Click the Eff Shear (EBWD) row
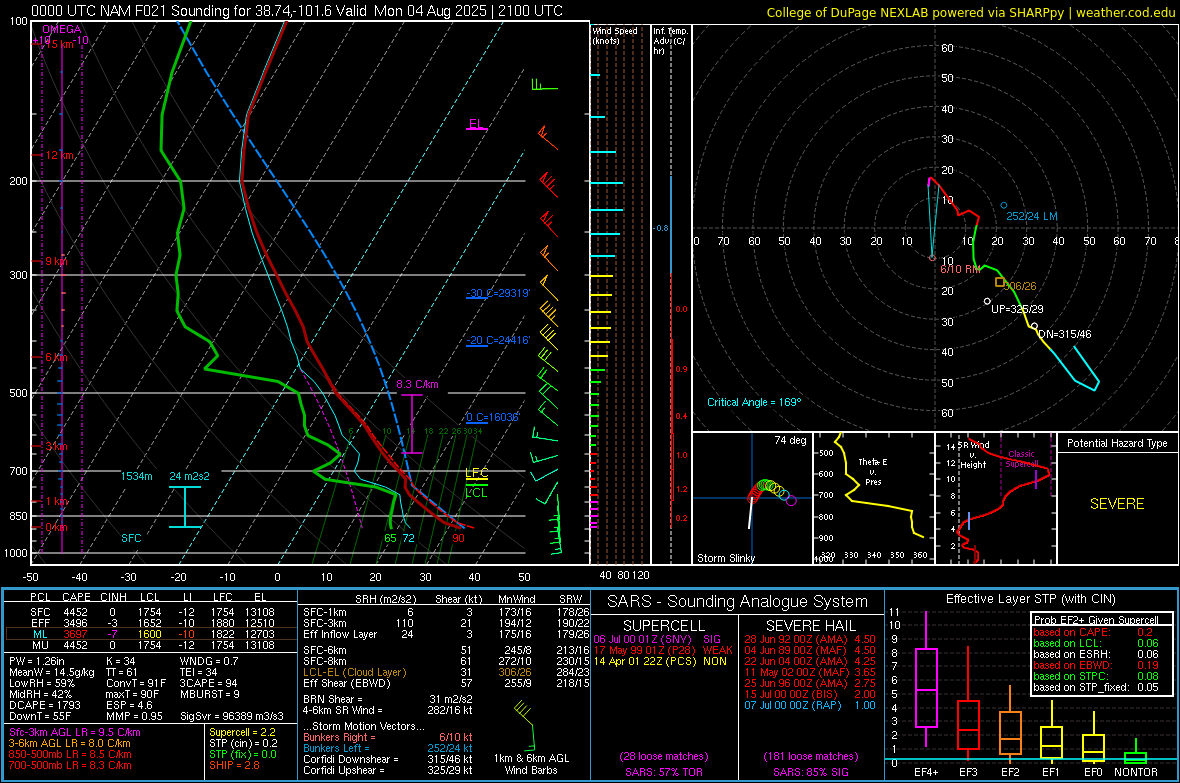Screen dimensions: 1180x783 point(446,684)
